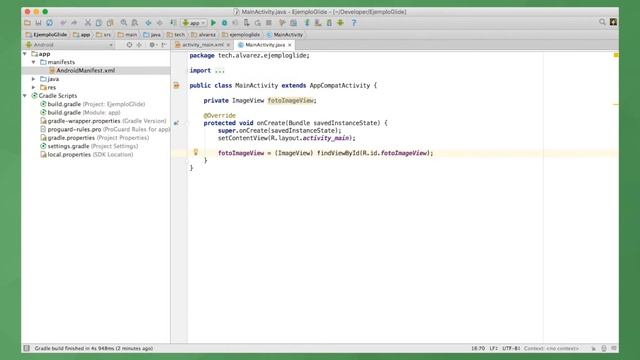
Task: Expand the folded import statement
Action: (x=220, y=71)
